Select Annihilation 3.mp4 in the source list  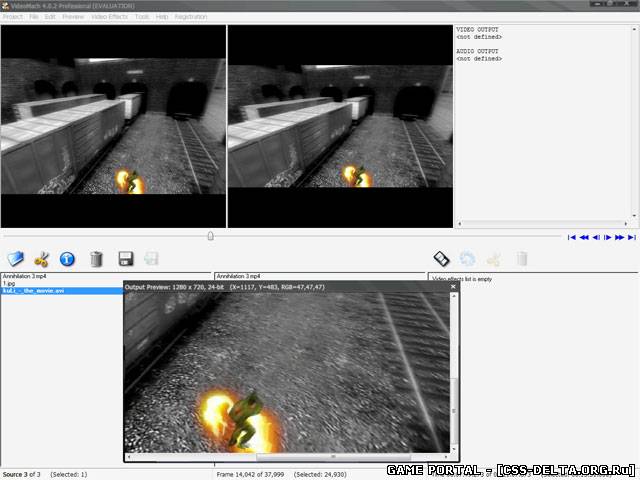[x=24, y=276]
